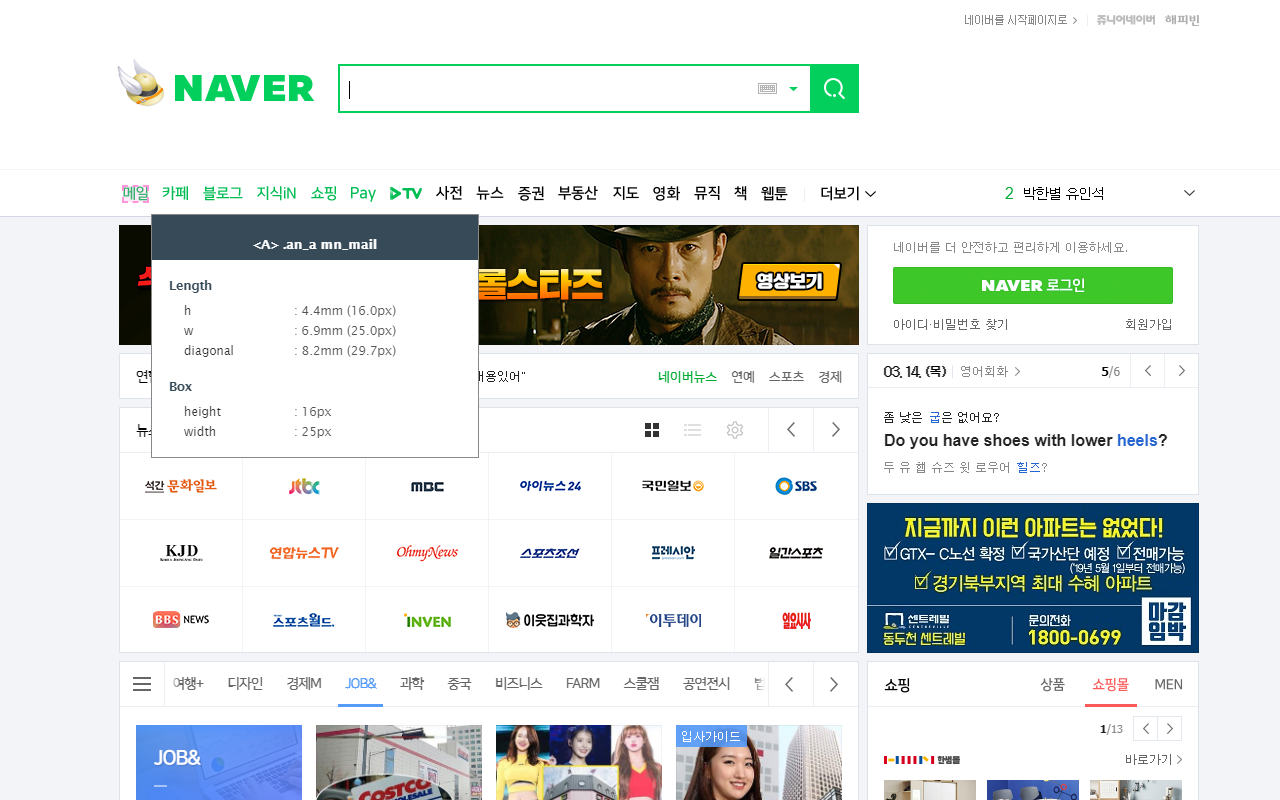Viewport: 1280px width, 800px height.
Task: Open the INVEN press logo
Action: (x=427, y=620)
